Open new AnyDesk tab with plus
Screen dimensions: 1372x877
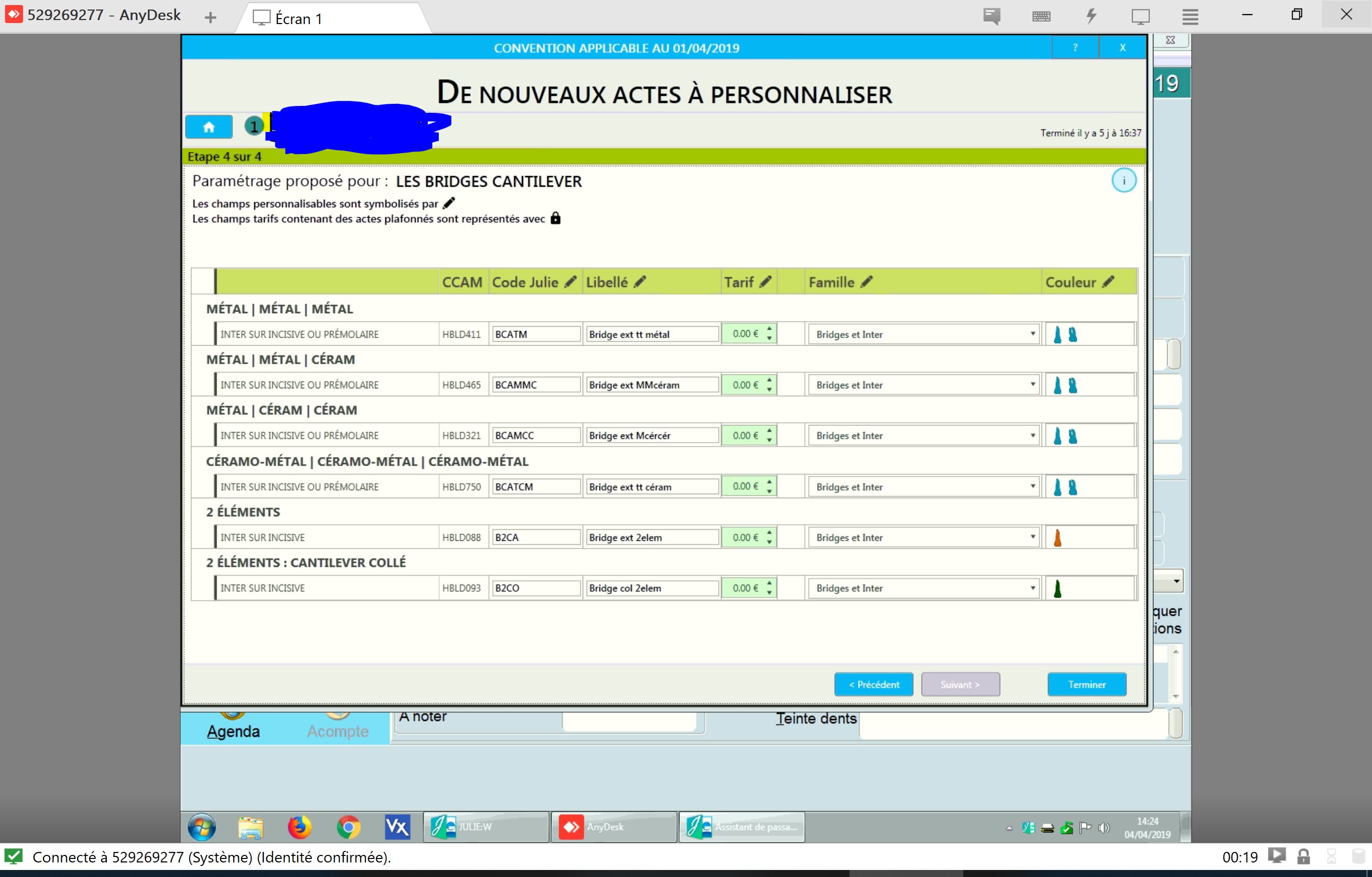(x=210, y=18)
